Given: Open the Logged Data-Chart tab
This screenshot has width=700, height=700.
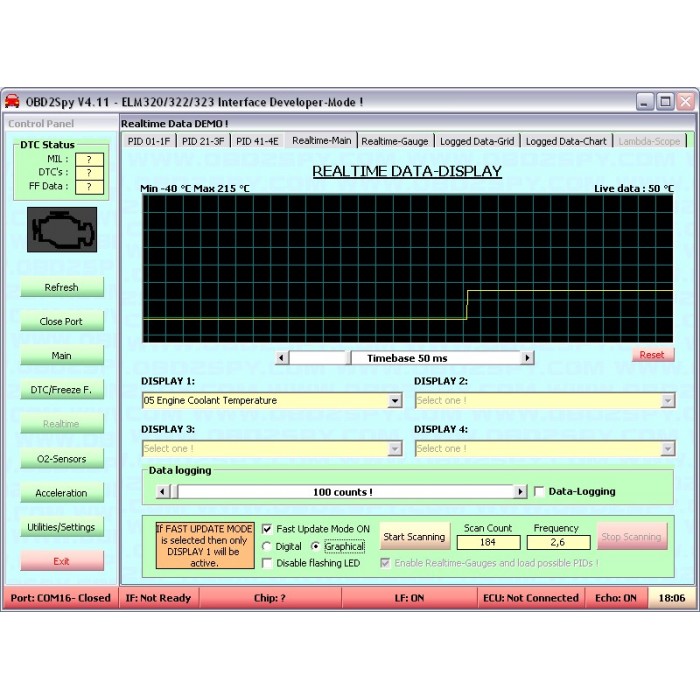Looking at the screenshot, I should coord(565,141).
